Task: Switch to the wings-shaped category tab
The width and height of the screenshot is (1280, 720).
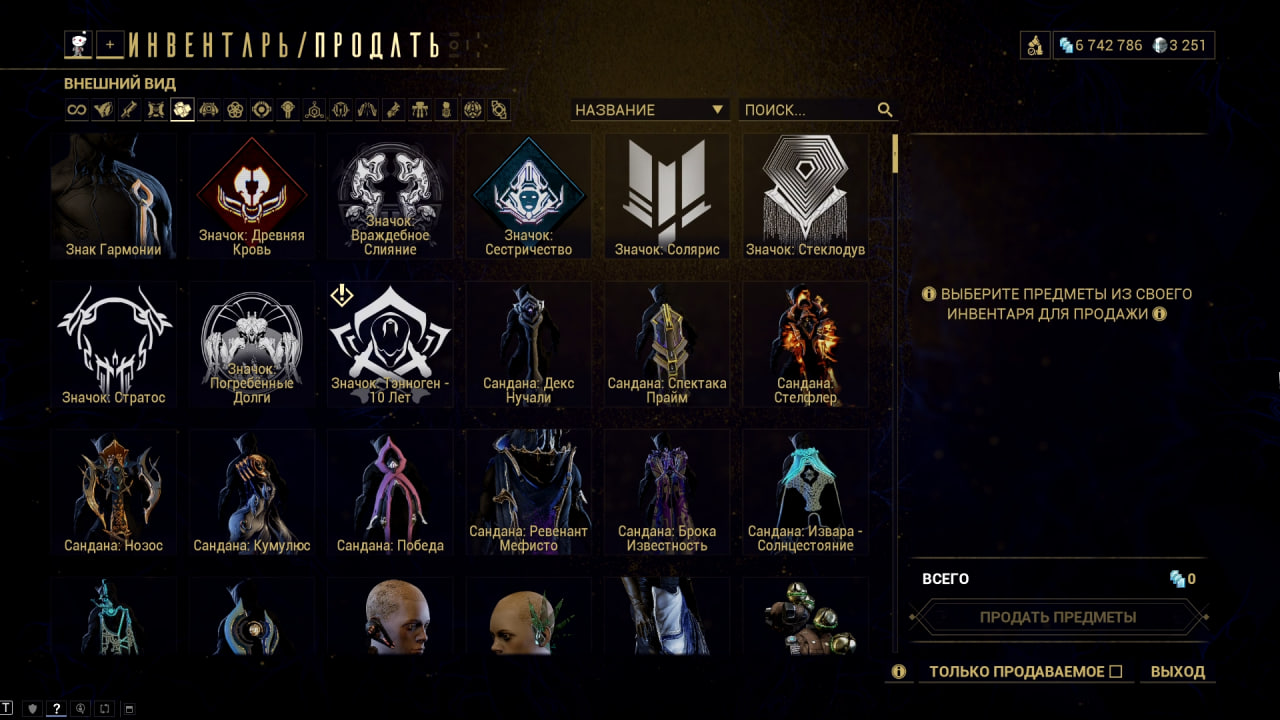Action: [103, 110]
